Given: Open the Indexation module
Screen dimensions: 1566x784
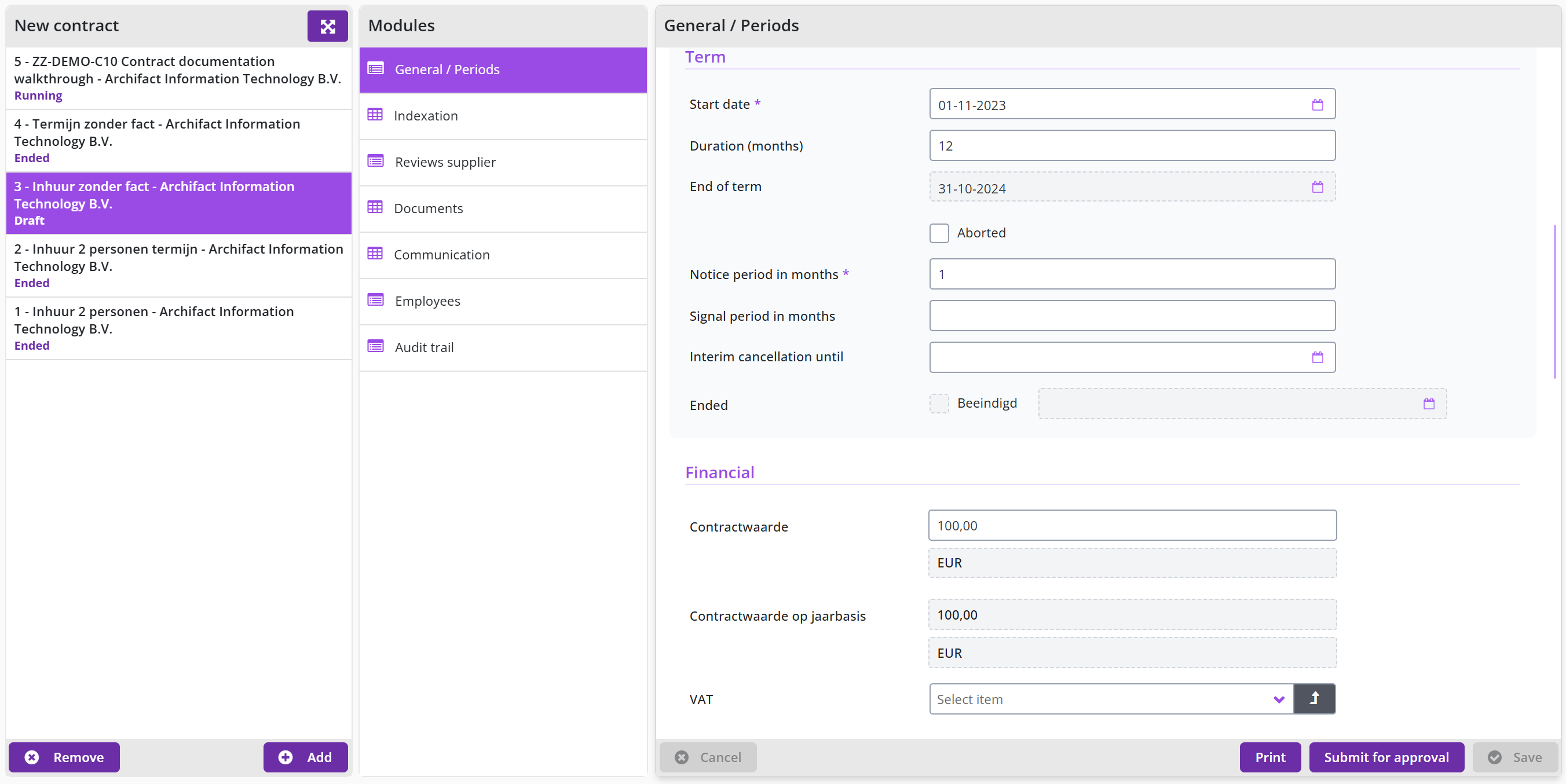Looking at the screenshot, I should click(x=503, y=115).
